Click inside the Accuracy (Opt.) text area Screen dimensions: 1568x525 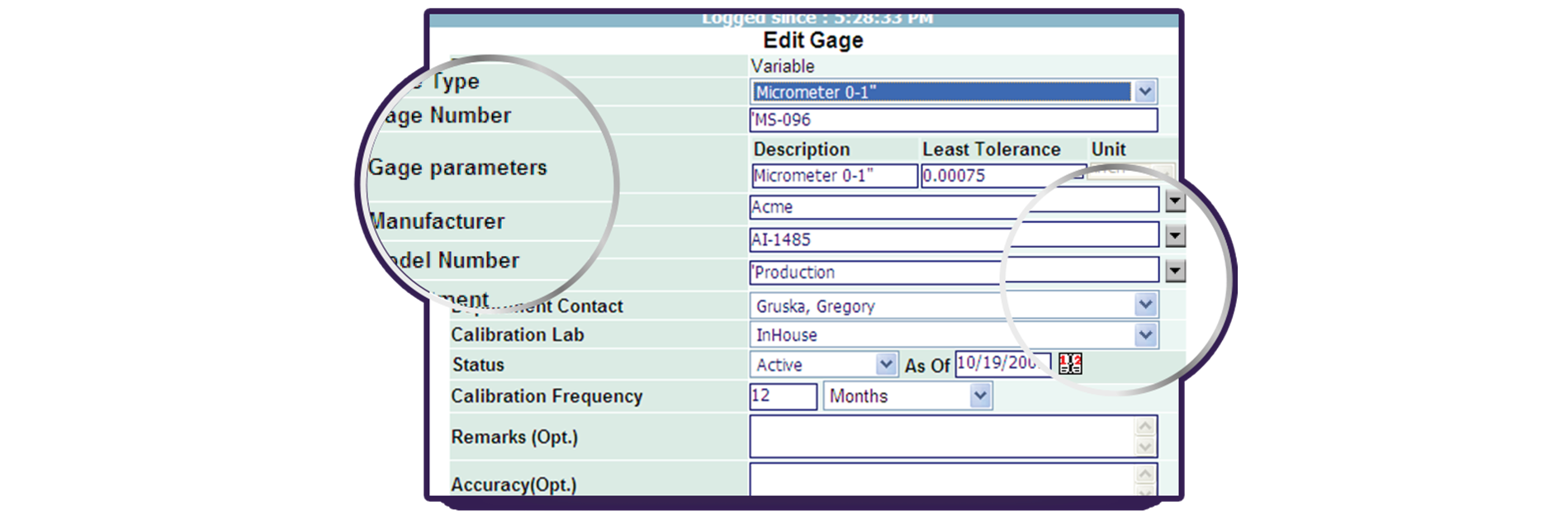(941, 480)
